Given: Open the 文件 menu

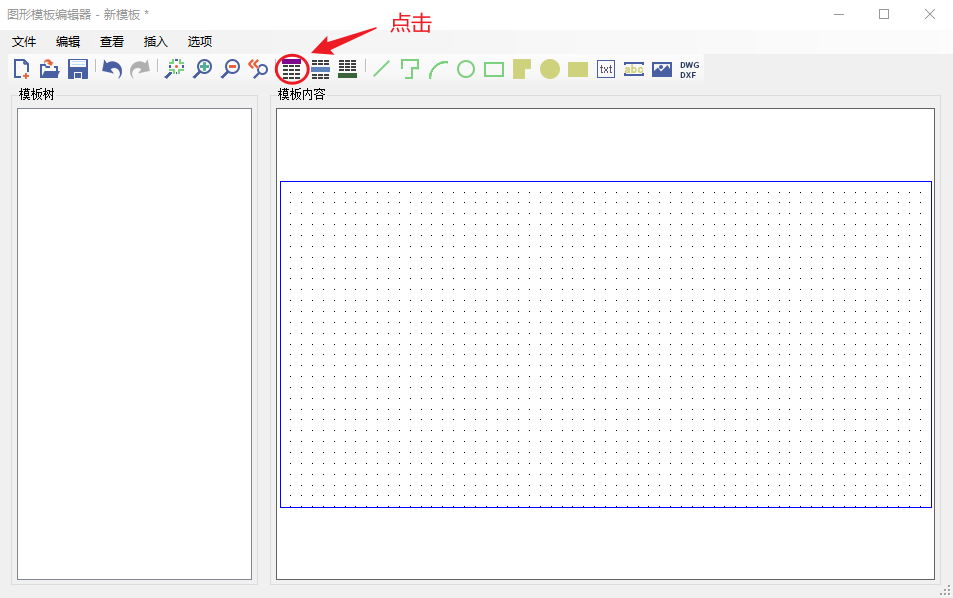Looking at the screenshot, I should [24, 41].
